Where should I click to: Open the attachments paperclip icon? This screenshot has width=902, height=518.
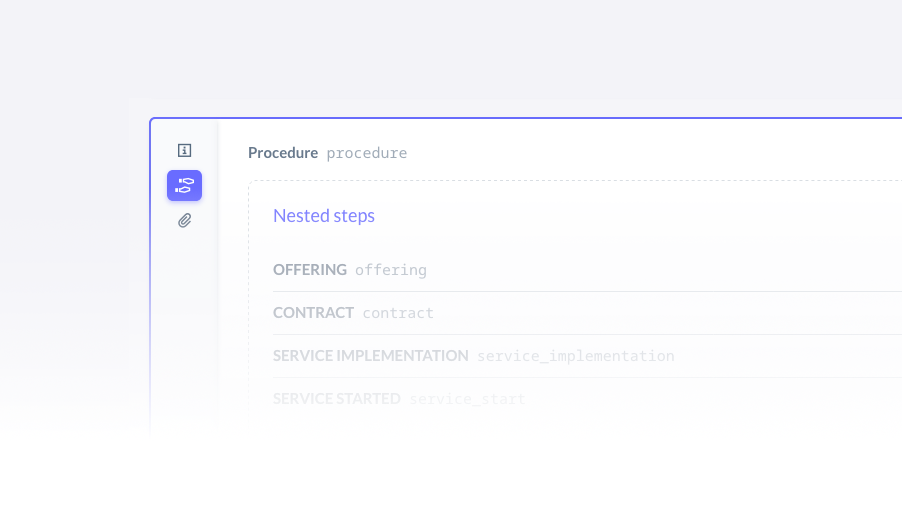click(x=184, y=220)
